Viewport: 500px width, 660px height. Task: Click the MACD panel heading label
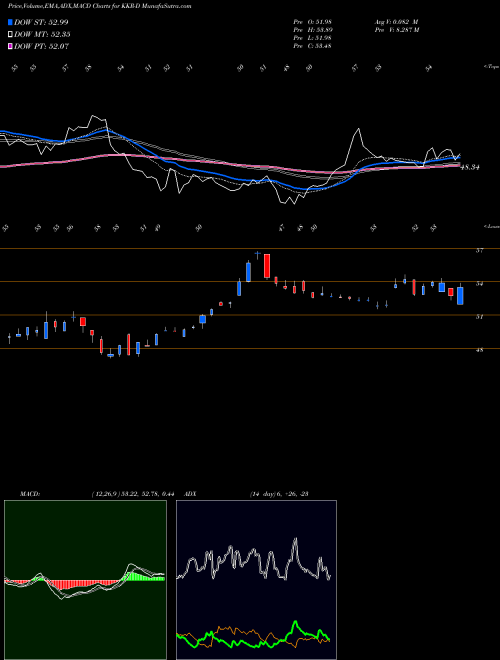[x=29, y=494]
